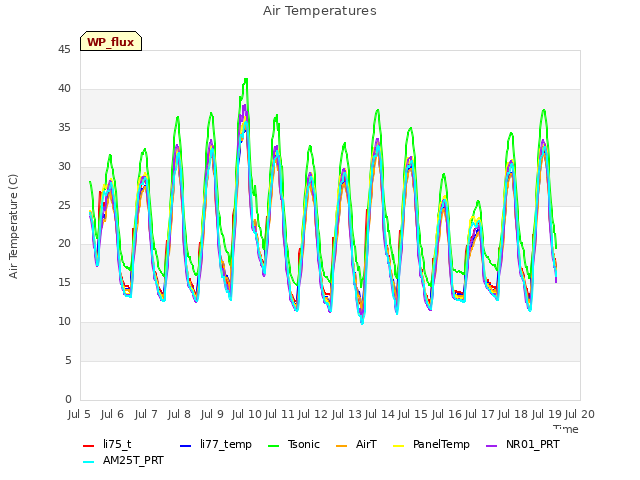Click the Jul 16 x-axis tick label
The image size is (640, 480).
(447, 414)
